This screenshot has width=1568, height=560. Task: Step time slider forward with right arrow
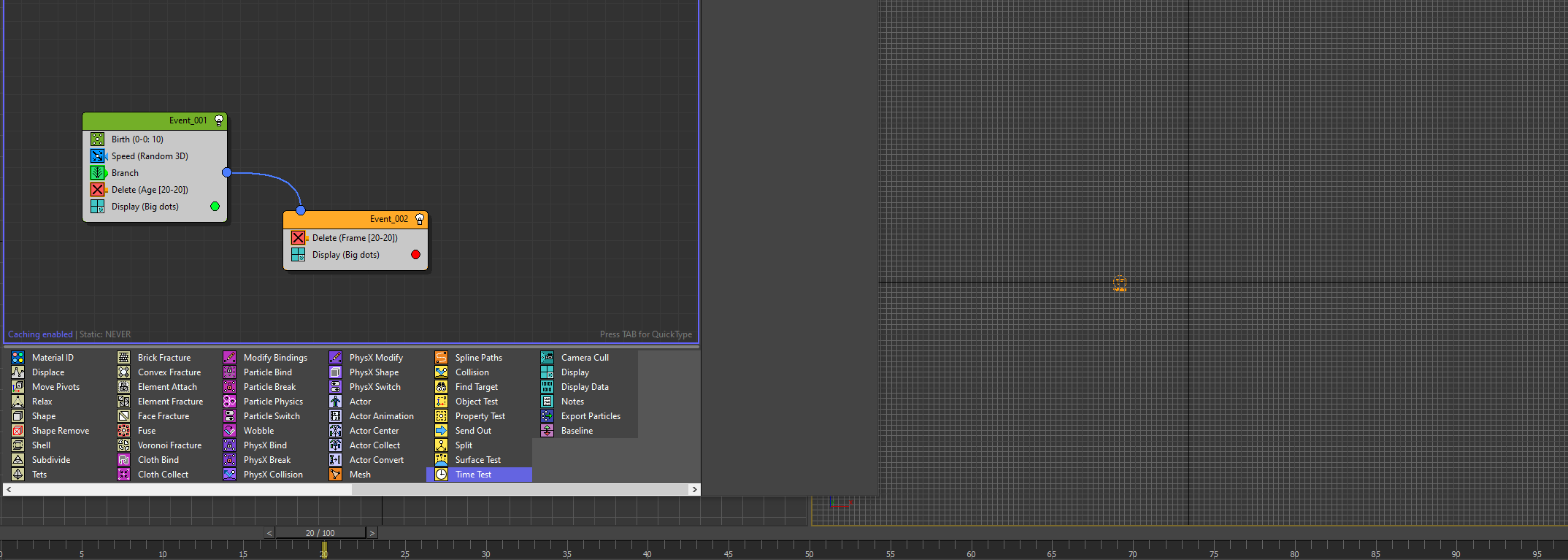tap(372, 533)
